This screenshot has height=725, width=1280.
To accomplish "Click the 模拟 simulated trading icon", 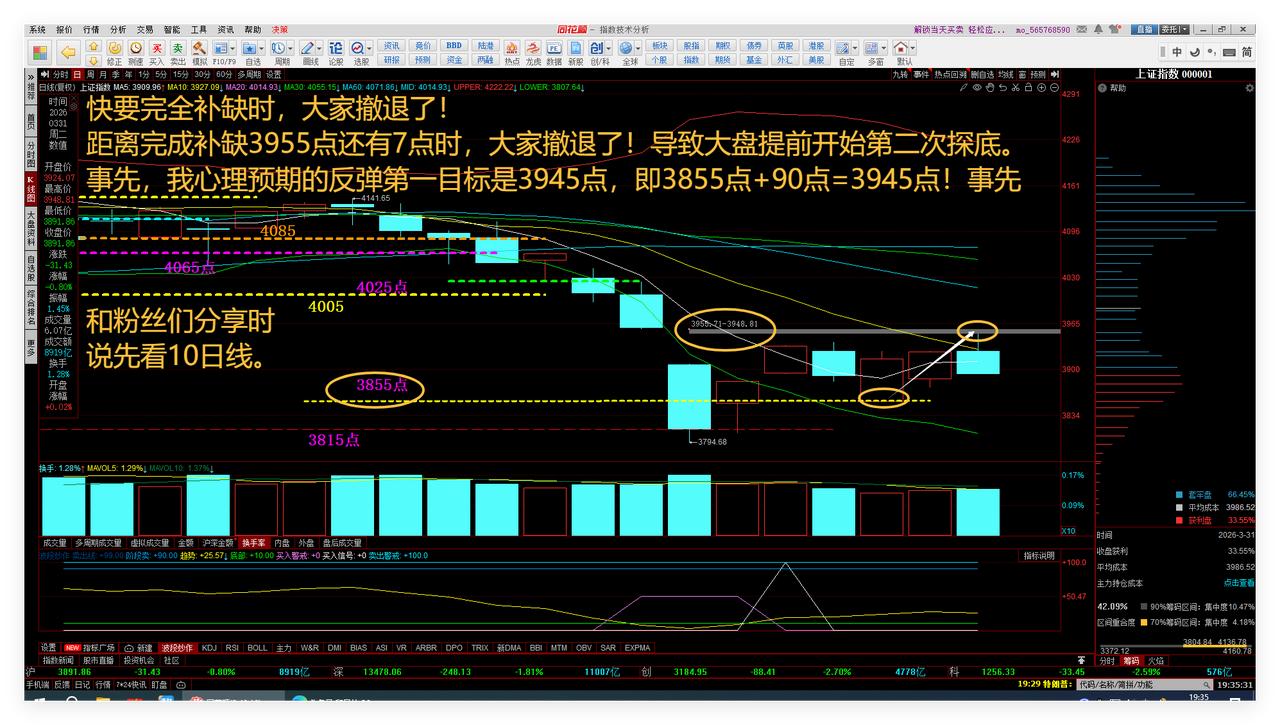I will coord(201,47).
